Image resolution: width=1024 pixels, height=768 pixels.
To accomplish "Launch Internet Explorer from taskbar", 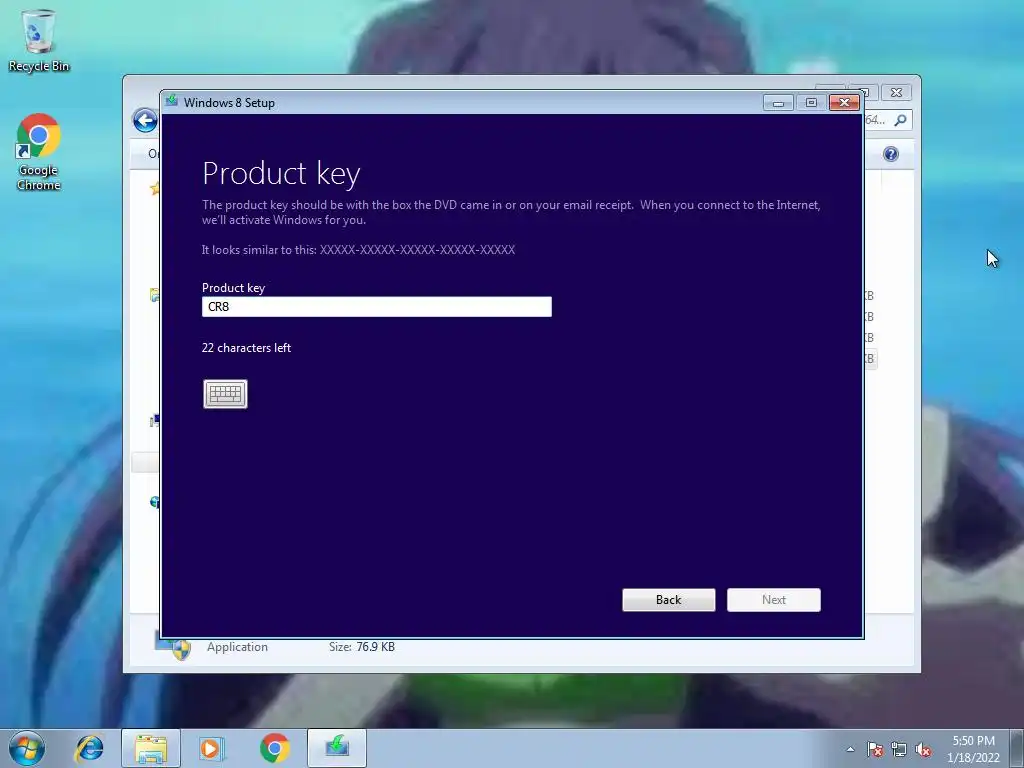I will tap(89, 748).
